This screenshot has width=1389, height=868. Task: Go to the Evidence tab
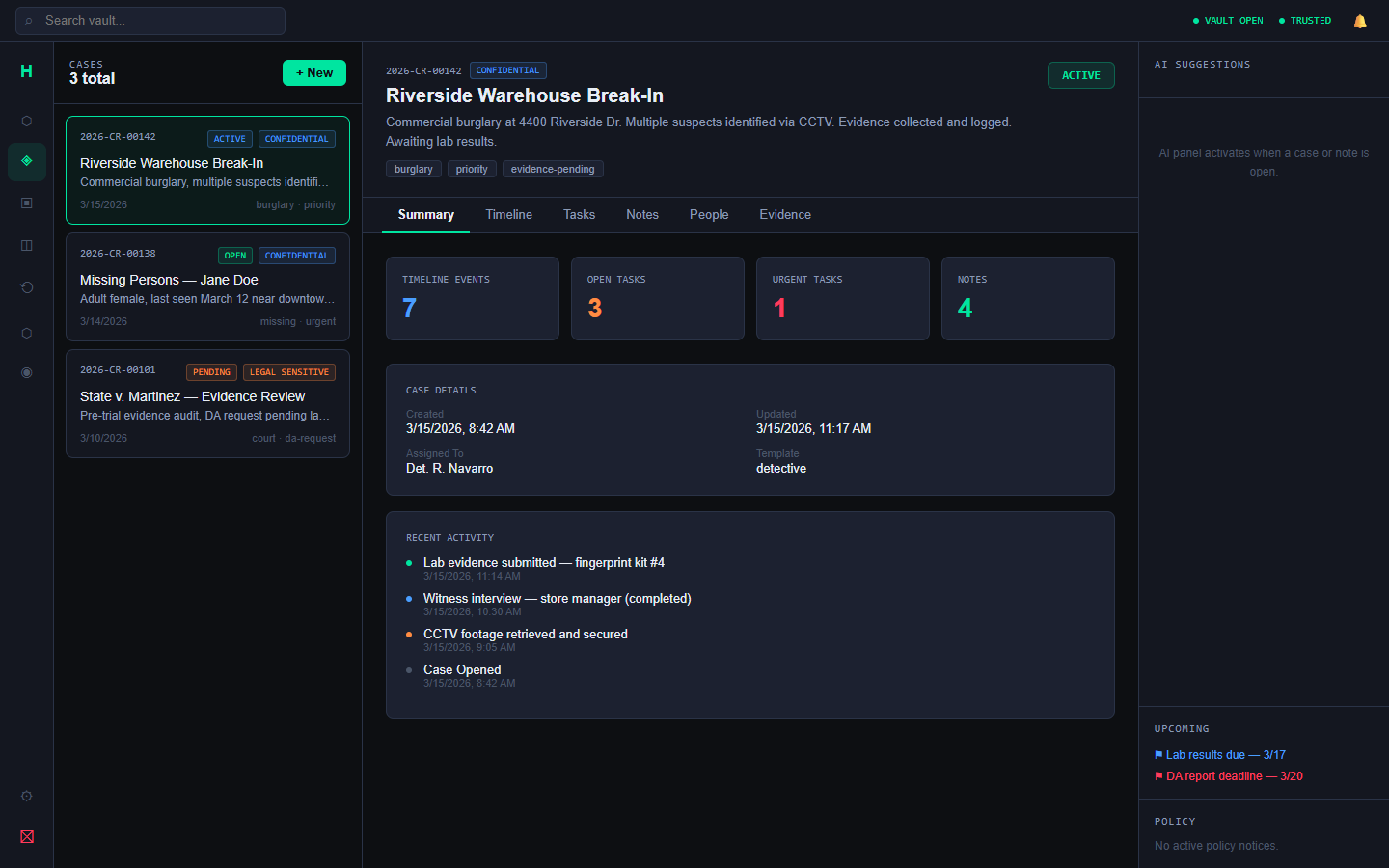(784, 215)
